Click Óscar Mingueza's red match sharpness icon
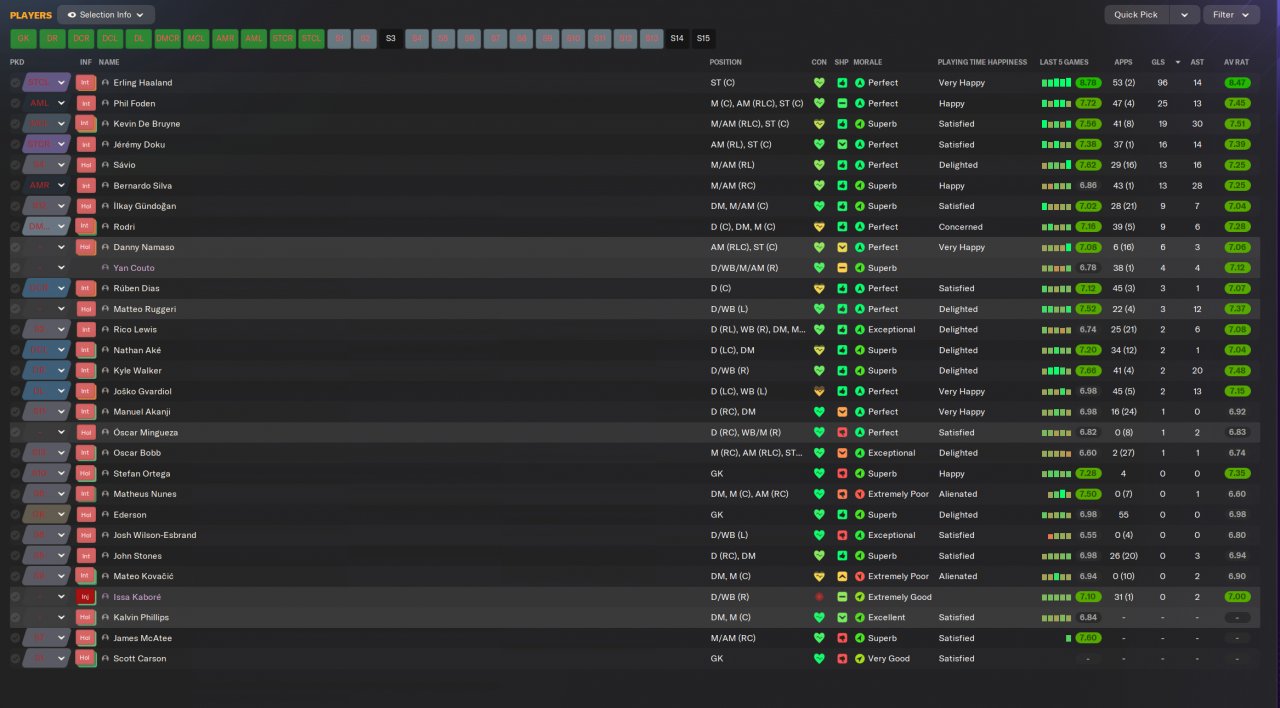The image size is (1280, 708). (842, 432)
